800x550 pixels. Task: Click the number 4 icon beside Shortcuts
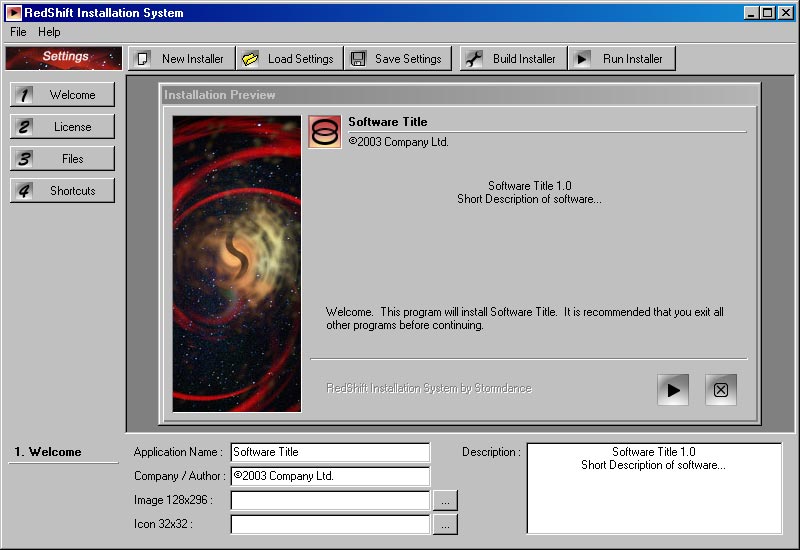tap(24, 190)
